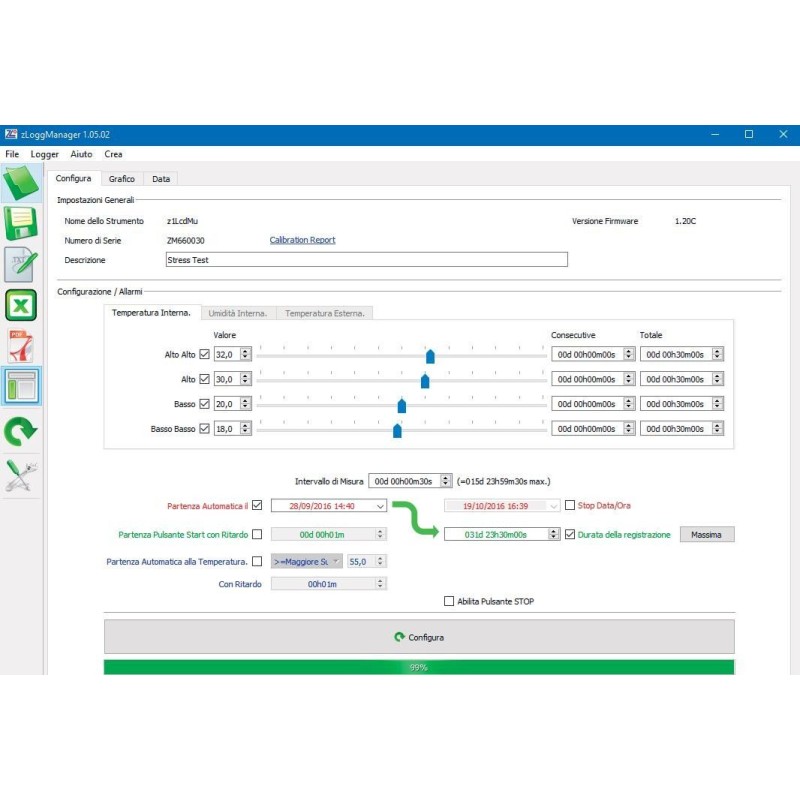Toggle the Alto Alto alarm checkbox
The height and width of the screenshot is (800, 800).
tap(205, 354)
